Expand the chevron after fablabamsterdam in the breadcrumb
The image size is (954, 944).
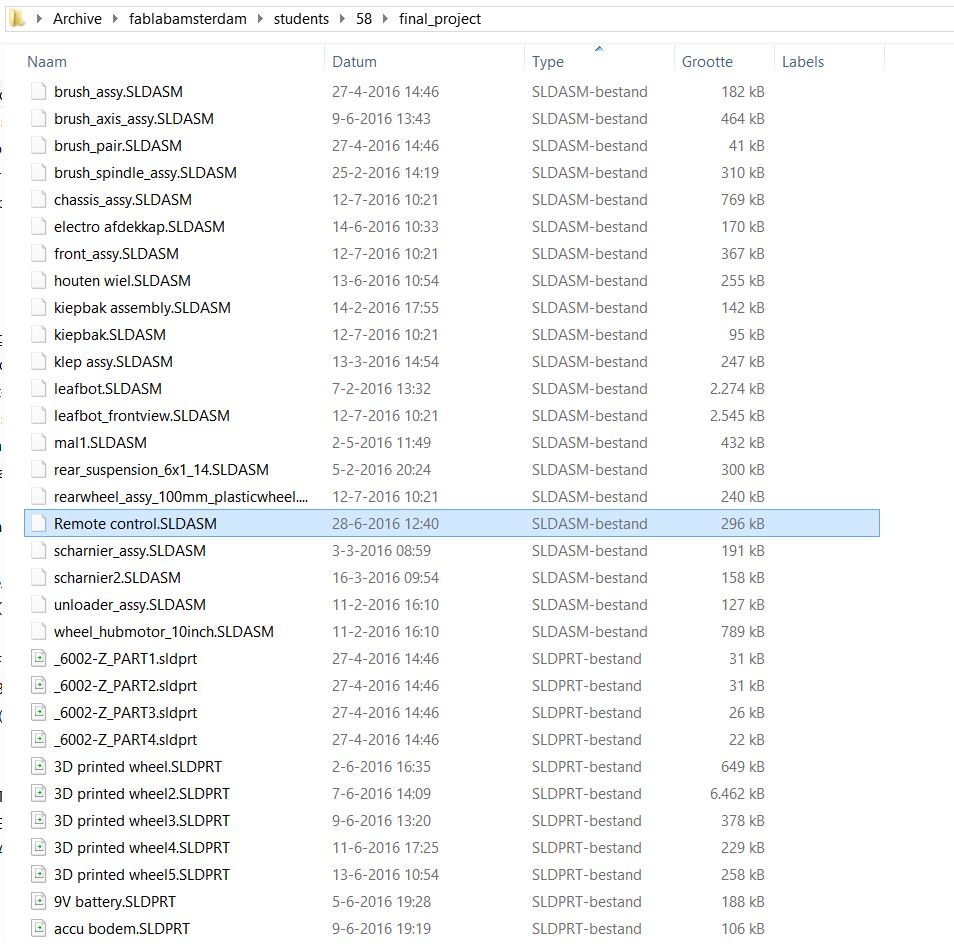(260, 19)
